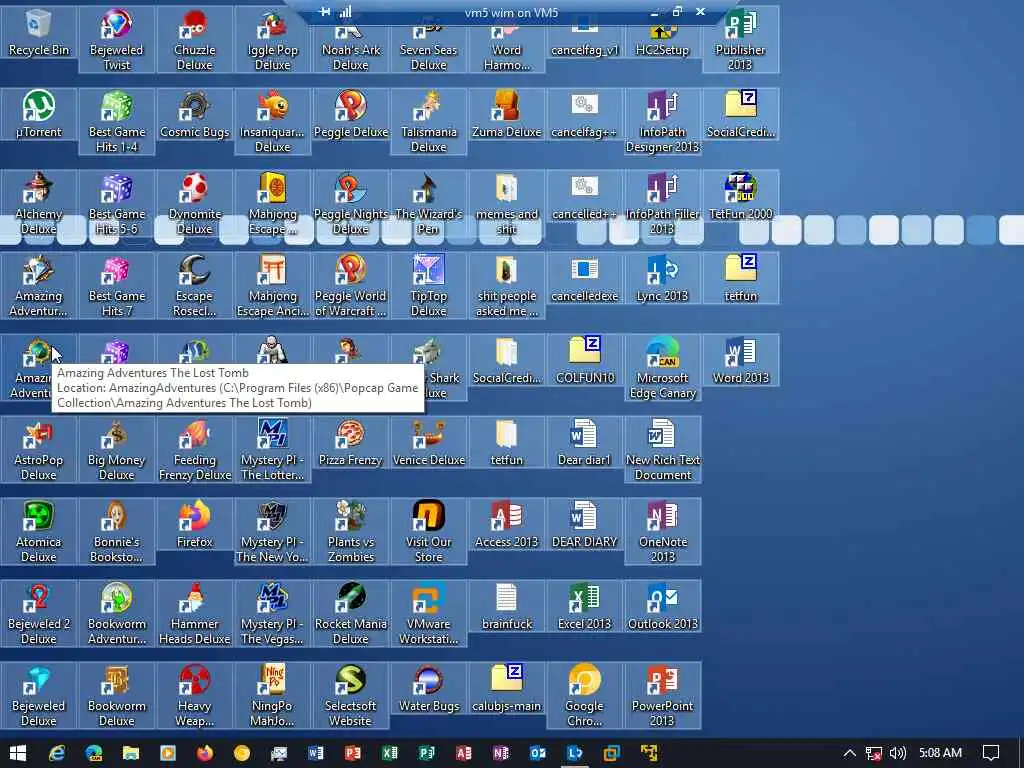Viewport: 1024px width, 768px height.
Task: Open Google Chrome desktop shortcut
Action: coord(584,696)
